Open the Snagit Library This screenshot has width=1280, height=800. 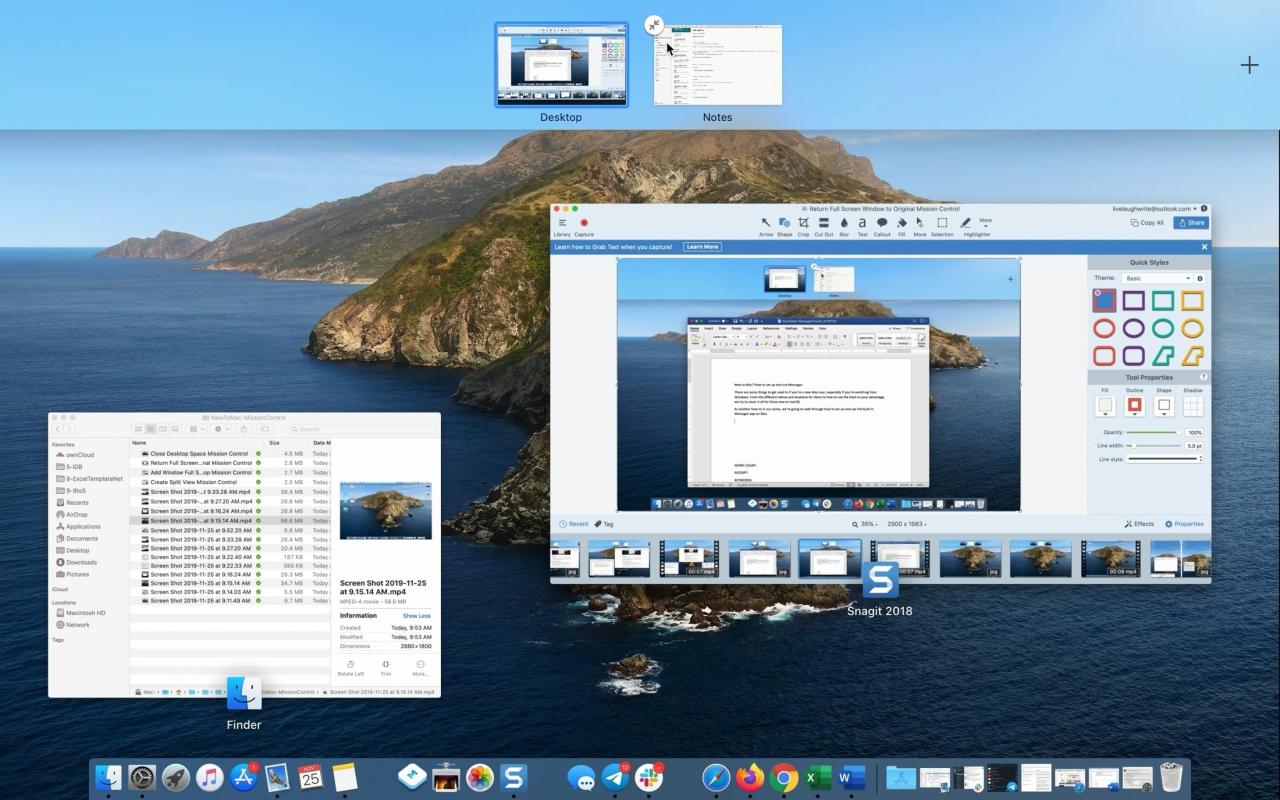click(x=560, y=224)
